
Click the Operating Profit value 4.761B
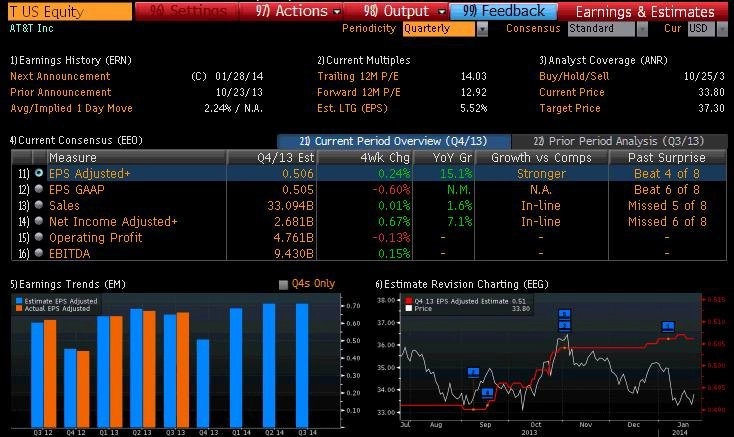click(294, 237)
